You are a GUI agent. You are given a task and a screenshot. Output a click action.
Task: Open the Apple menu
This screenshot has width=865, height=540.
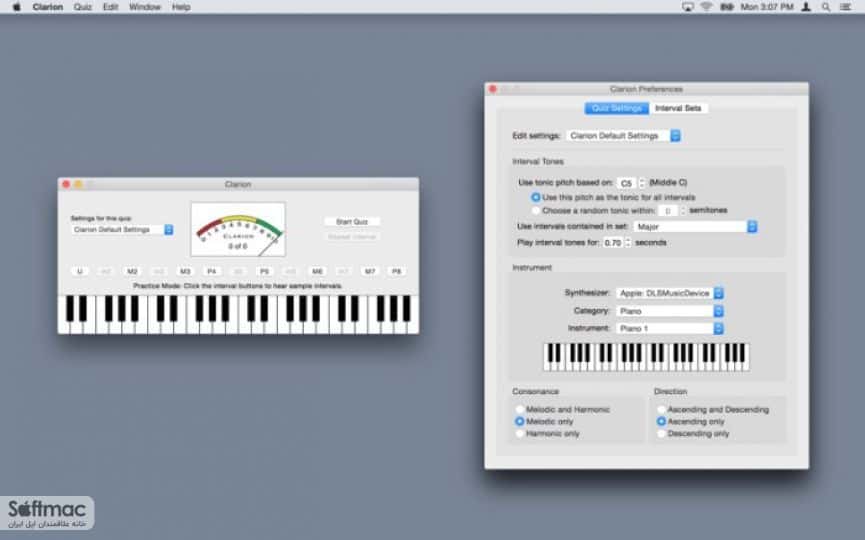pos(17,7)
